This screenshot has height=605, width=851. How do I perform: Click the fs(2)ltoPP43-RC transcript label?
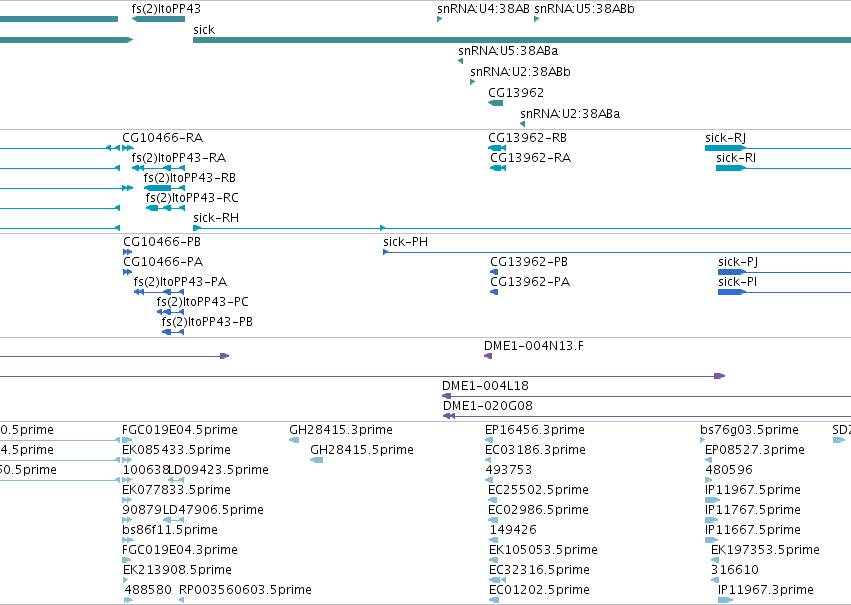tap(192, 198)
